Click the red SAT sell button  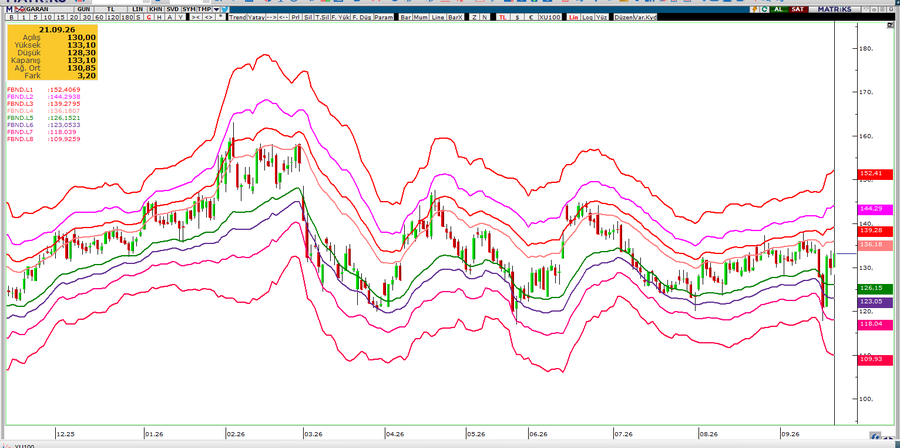point(797,9)
